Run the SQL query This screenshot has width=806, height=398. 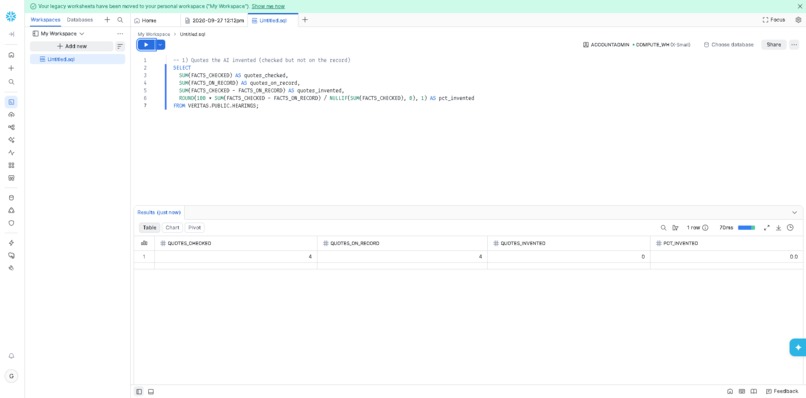(x=146, y=45)
